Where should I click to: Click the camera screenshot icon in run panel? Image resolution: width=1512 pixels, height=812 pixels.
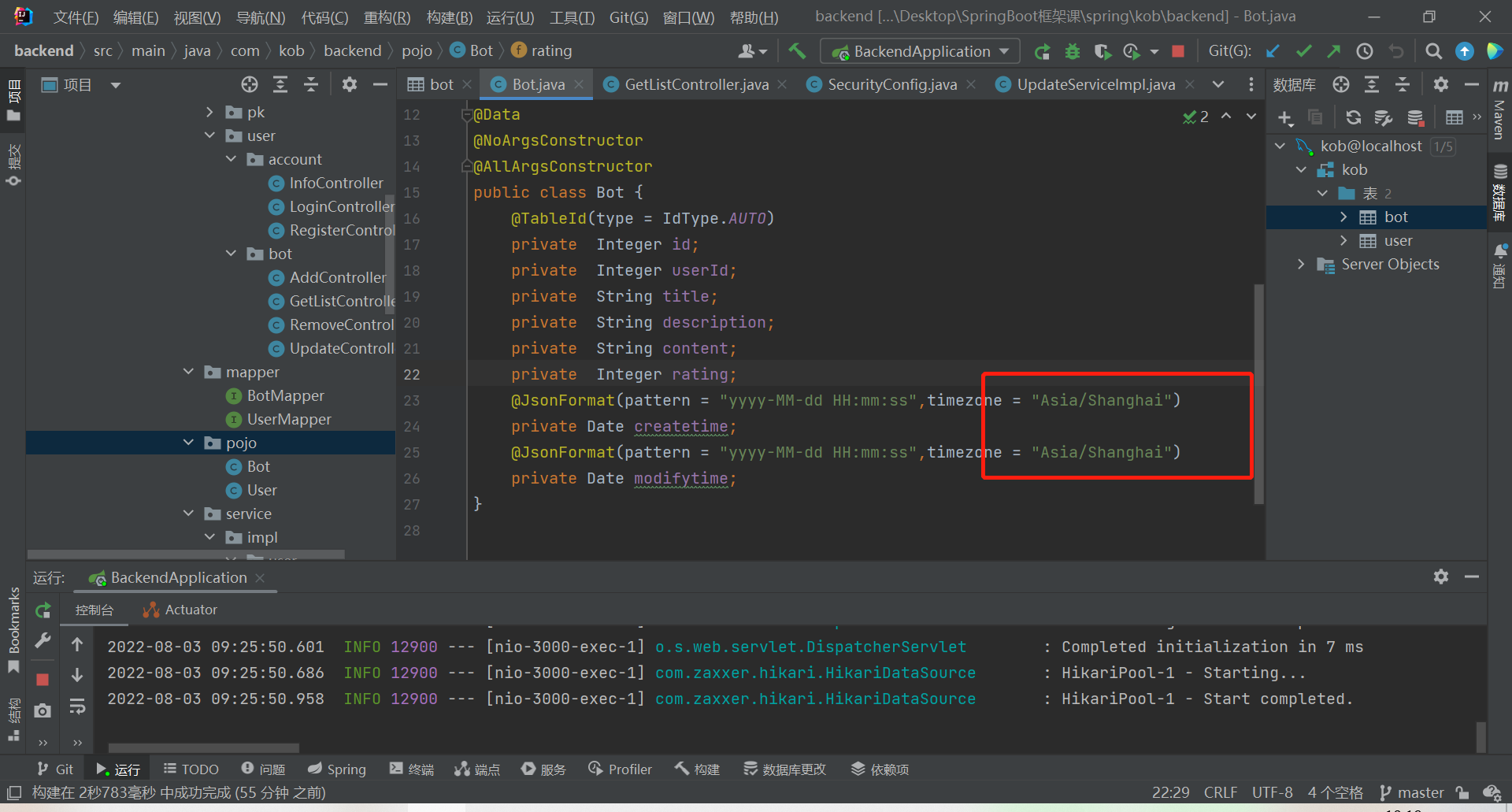(x=43, y=707)
